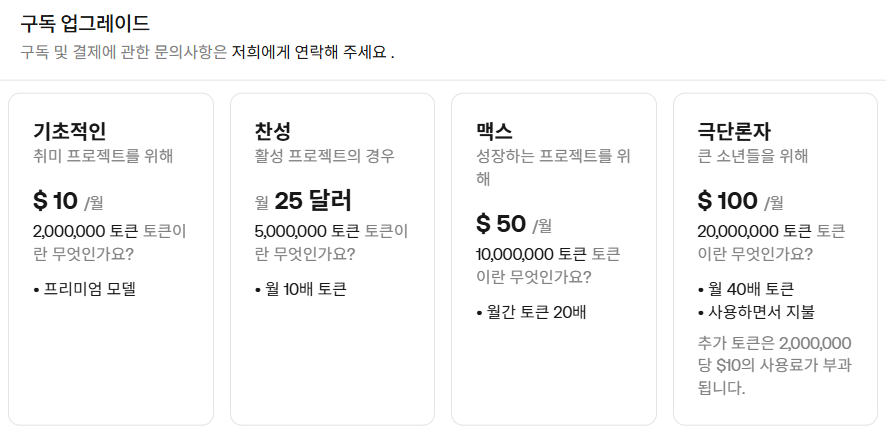This screenshot has height=432, width=886.
Task: Click the 추가 토큰은 2,000,000당 $10 note
Action: click(775, 365)
